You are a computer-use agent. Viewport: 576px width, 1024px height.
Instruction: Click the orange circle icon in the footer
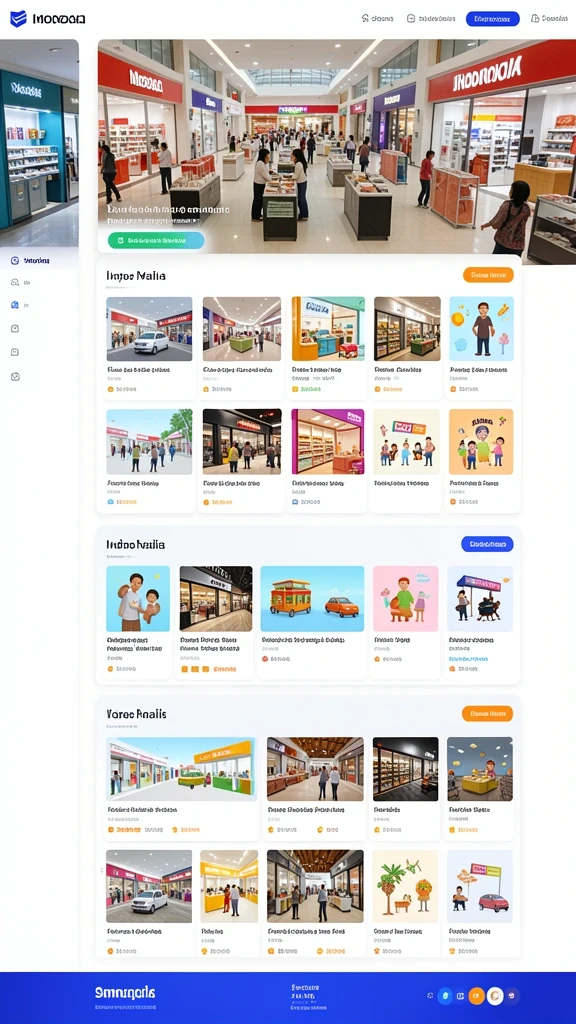pos(477,995)
